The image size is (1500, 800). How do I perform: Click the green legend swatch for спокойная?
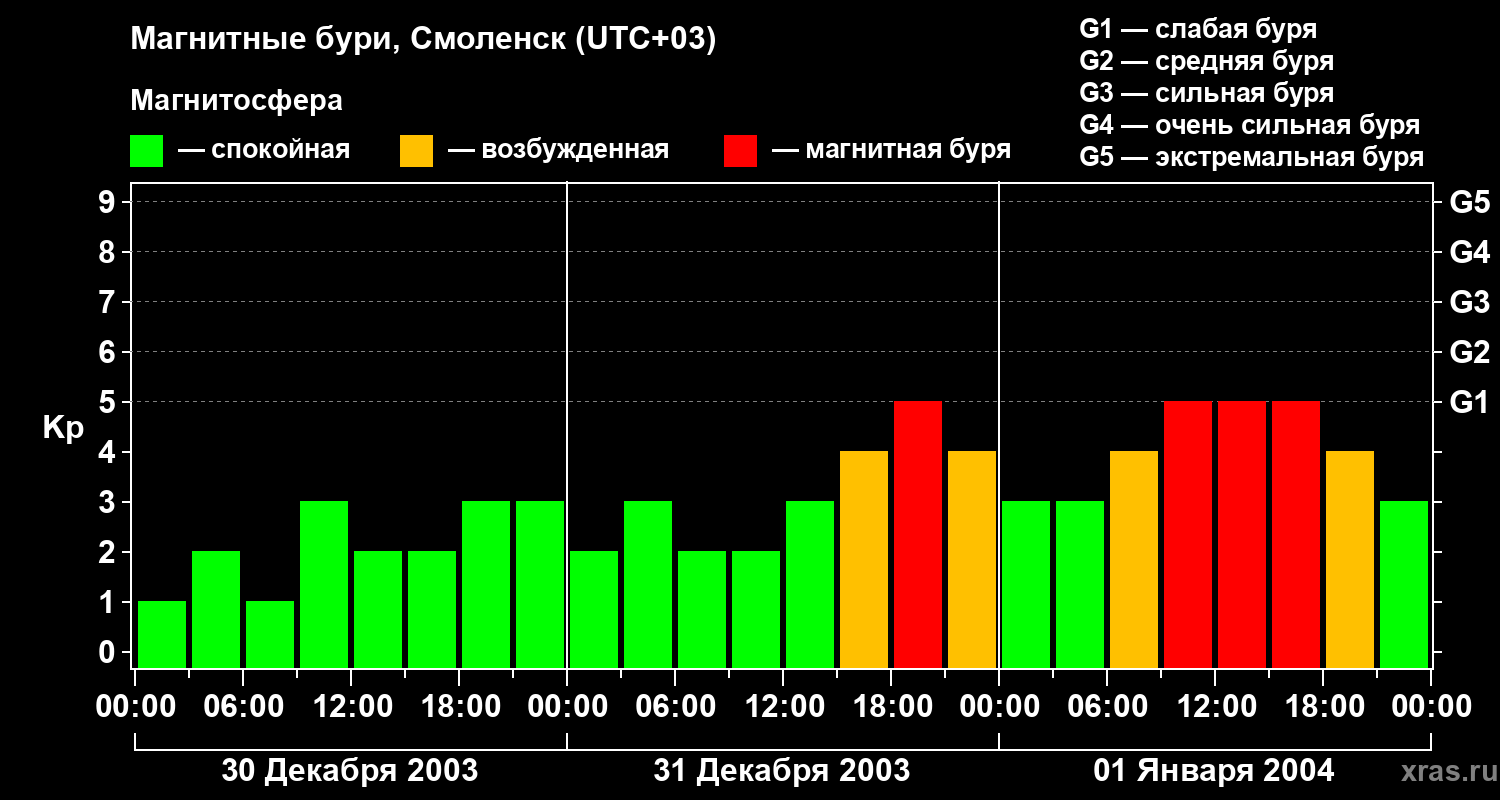click(147, 151)
